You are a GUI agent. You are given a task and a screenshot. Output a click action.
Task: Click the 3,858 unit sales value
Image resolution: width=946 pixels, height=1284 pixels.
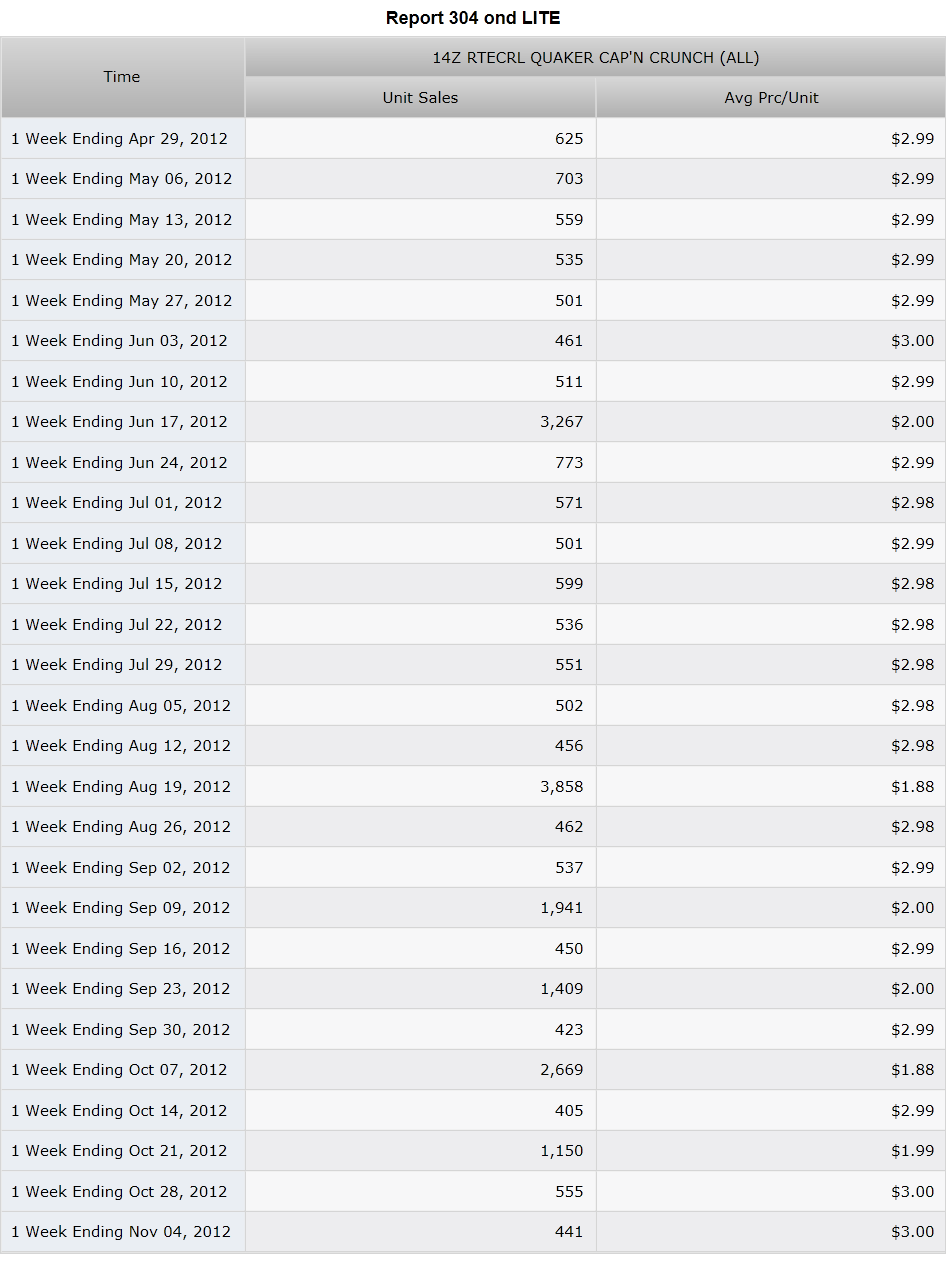(x=562, y=787)
